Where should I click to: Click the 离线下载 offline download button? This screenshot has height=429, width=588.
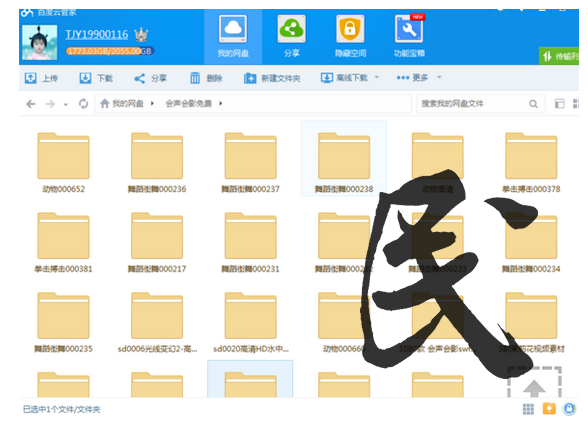344,78
